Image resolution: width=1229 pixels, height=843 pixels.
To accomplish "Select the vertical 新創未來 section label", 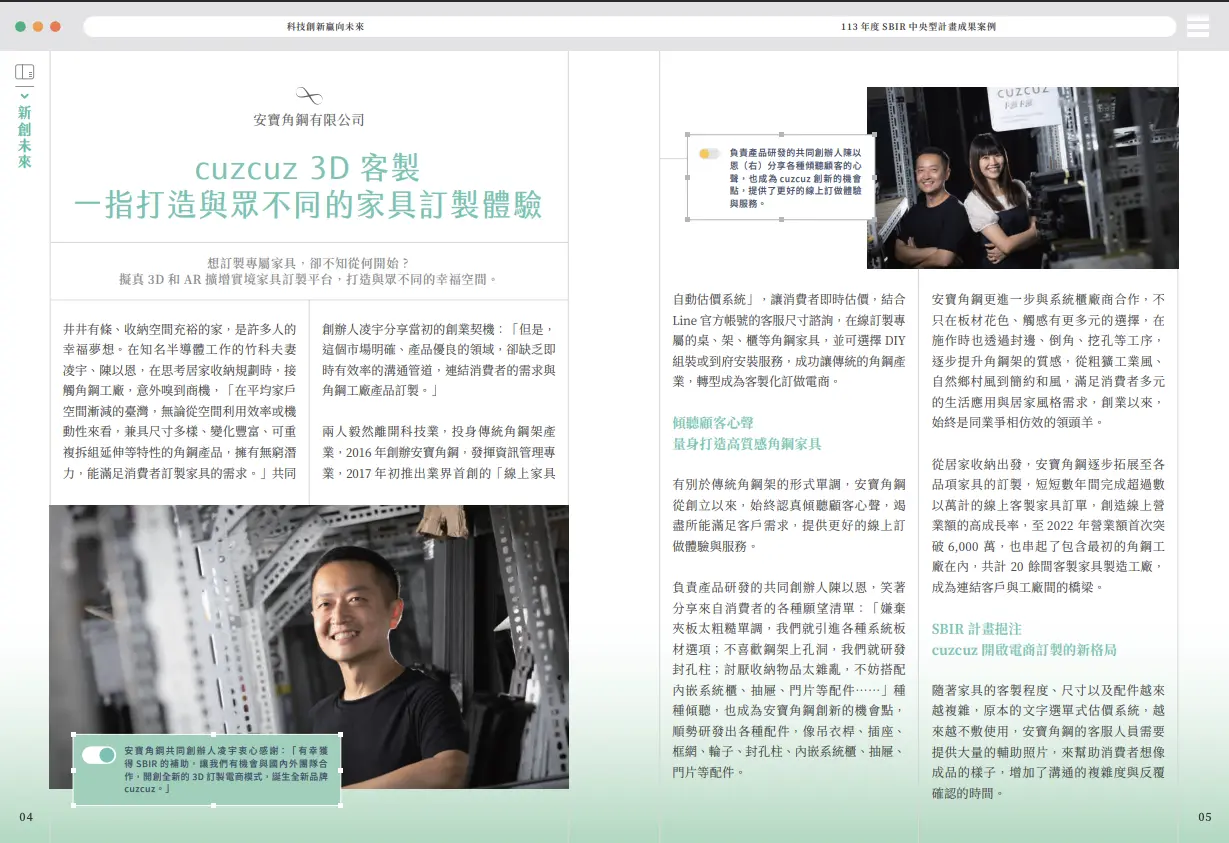I will click(x=25, y=137).
